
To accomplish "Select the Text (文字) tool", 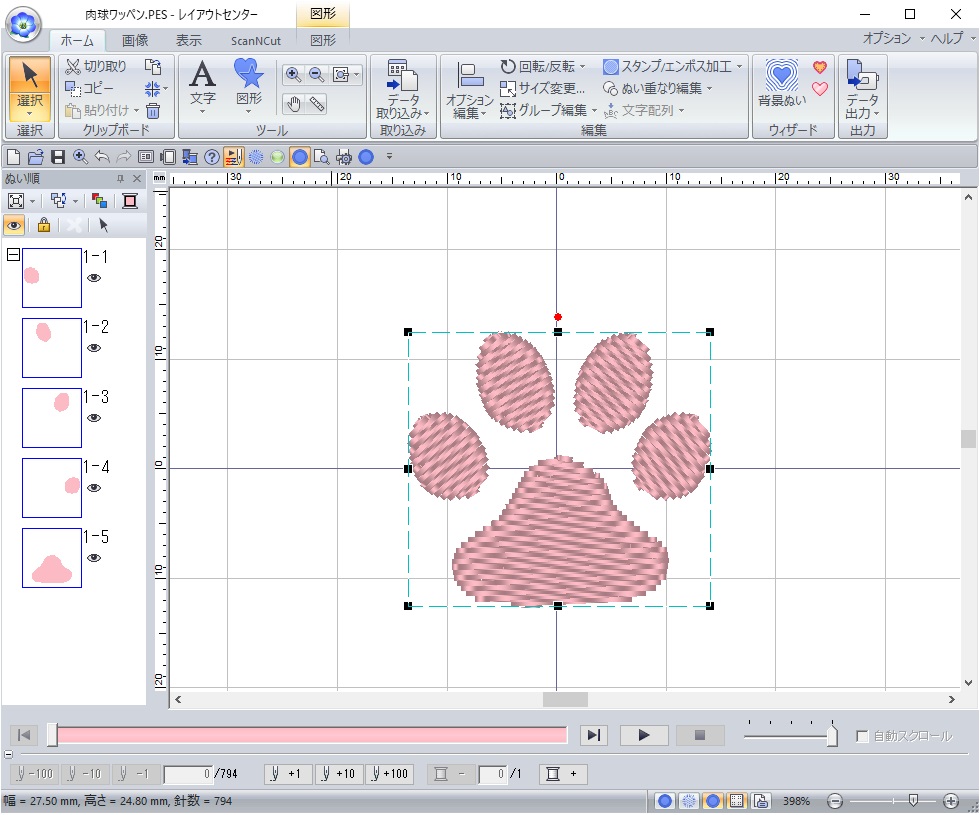I will [203, 83].
